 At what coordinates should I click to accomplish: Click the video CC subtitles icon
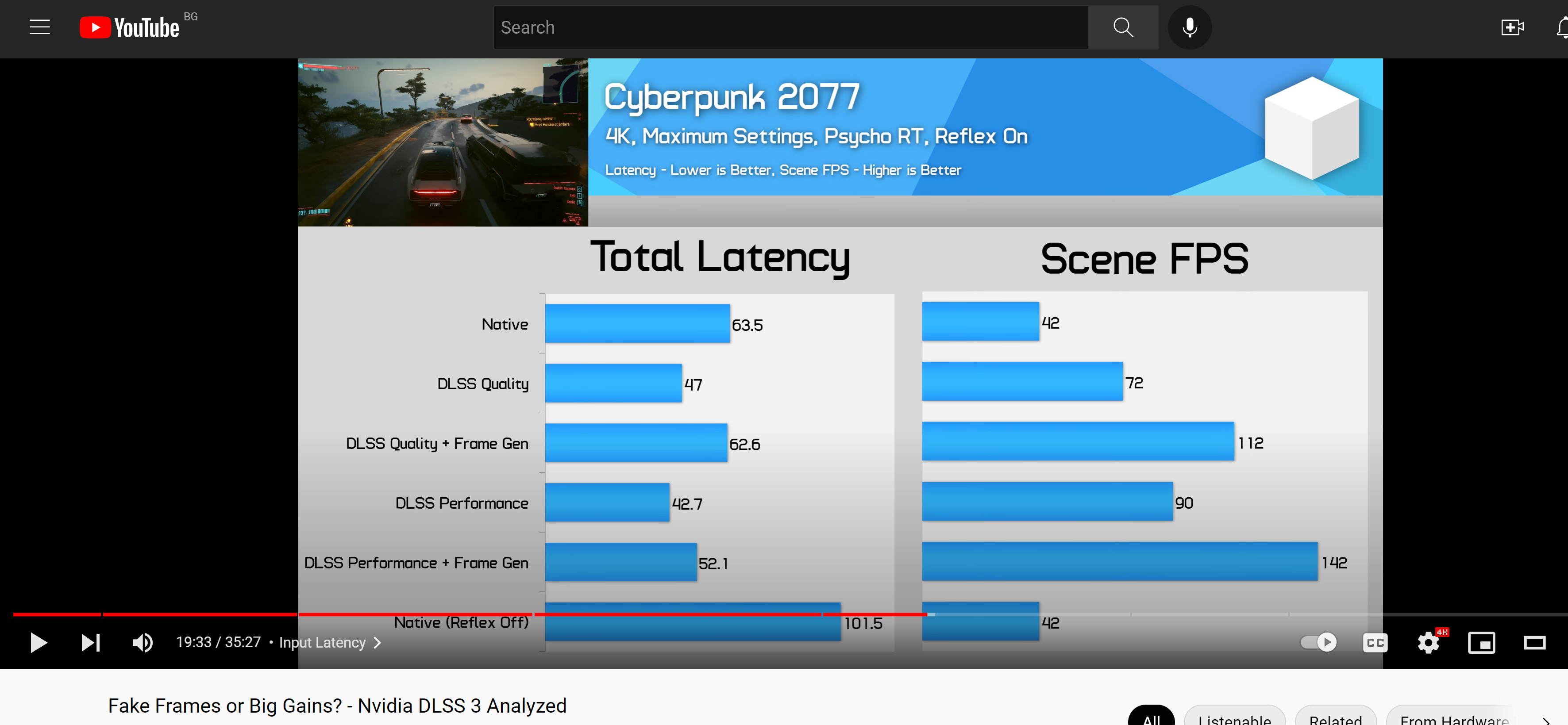[x=1374, y=642]
